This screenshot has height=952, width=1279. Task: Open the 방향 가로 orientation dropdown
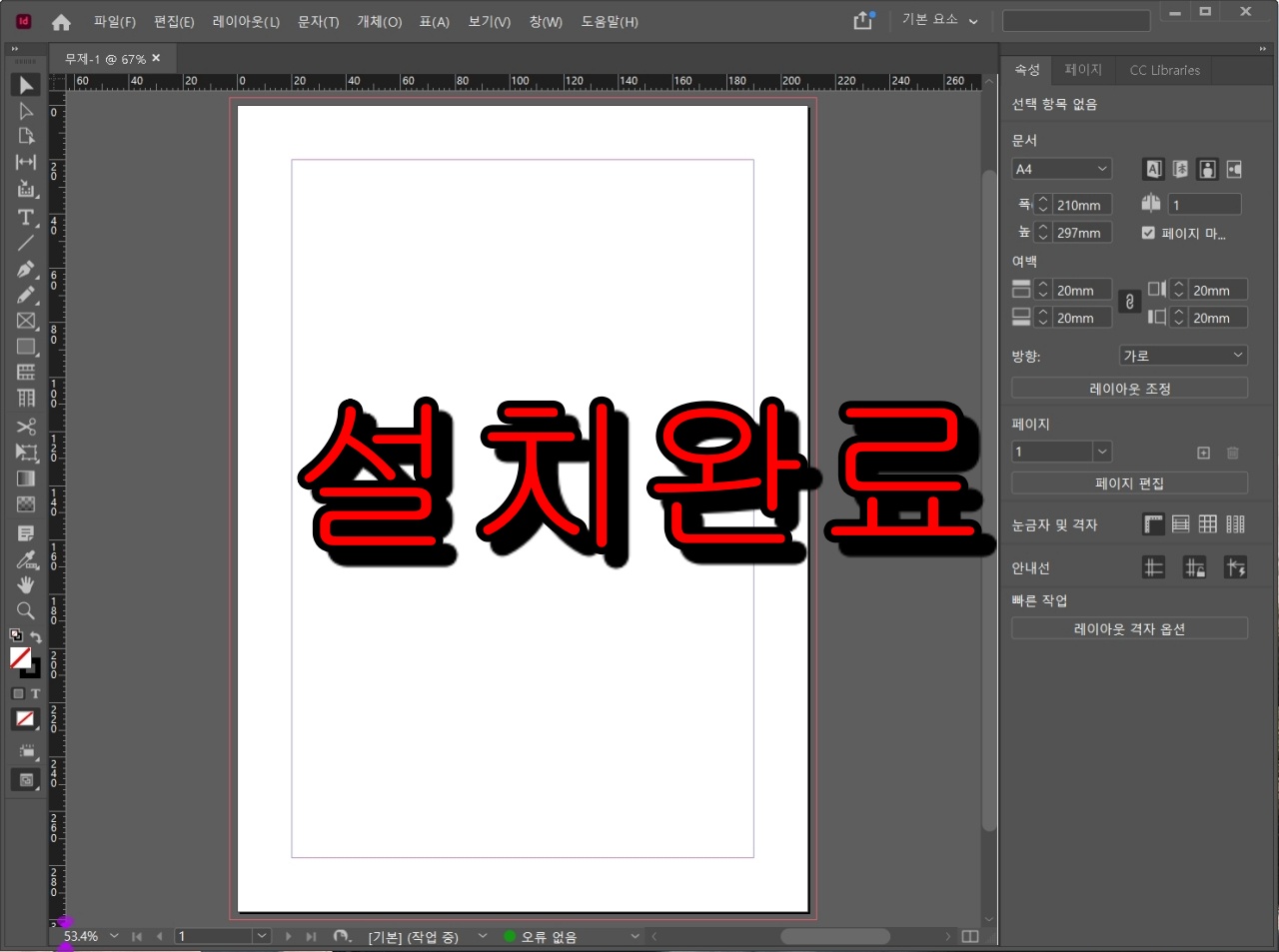(x=1183, y=355)
